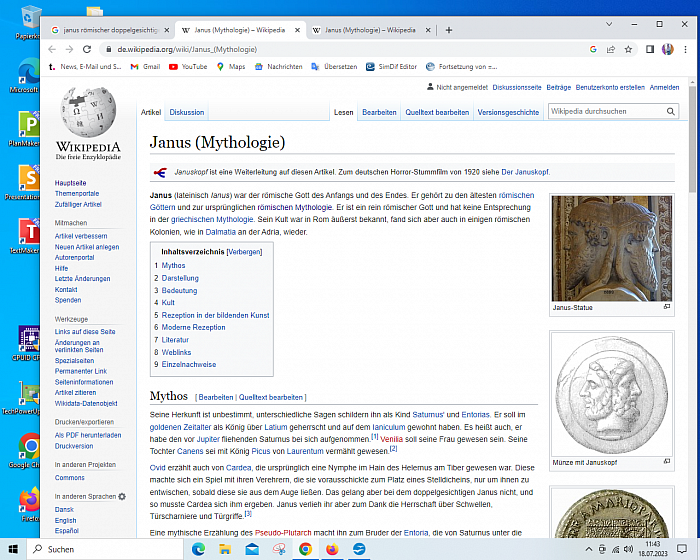
Task: Click the volume icon in system tray
Action: tap(629, 549)
